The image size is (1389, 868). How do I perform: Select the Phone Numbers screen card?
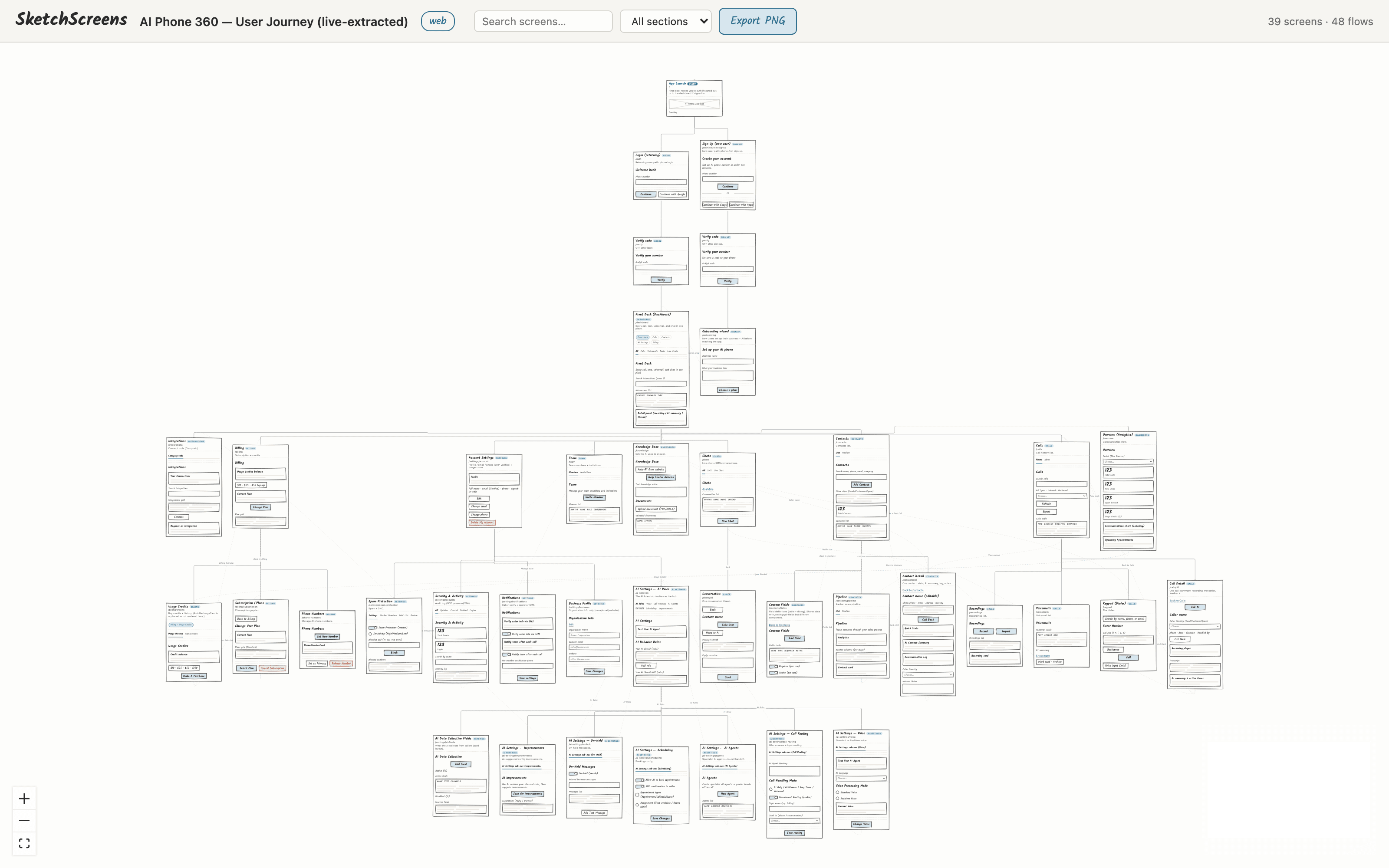pyautogui.click(x=327, y=640)
